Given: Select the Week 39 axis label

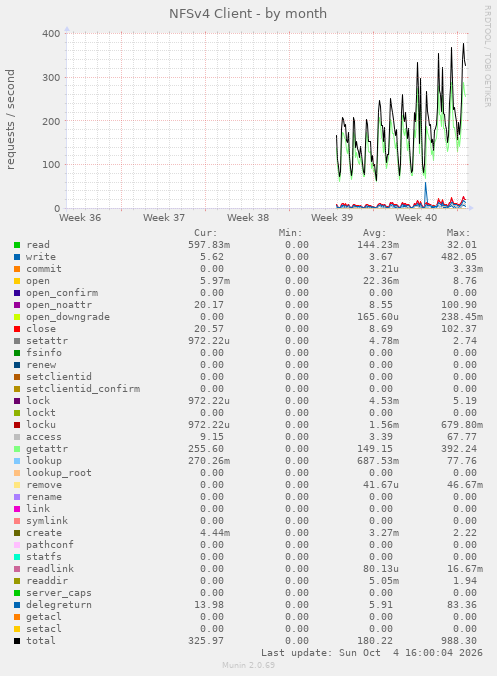Looking at the screenshot, I should coord(332,218).
